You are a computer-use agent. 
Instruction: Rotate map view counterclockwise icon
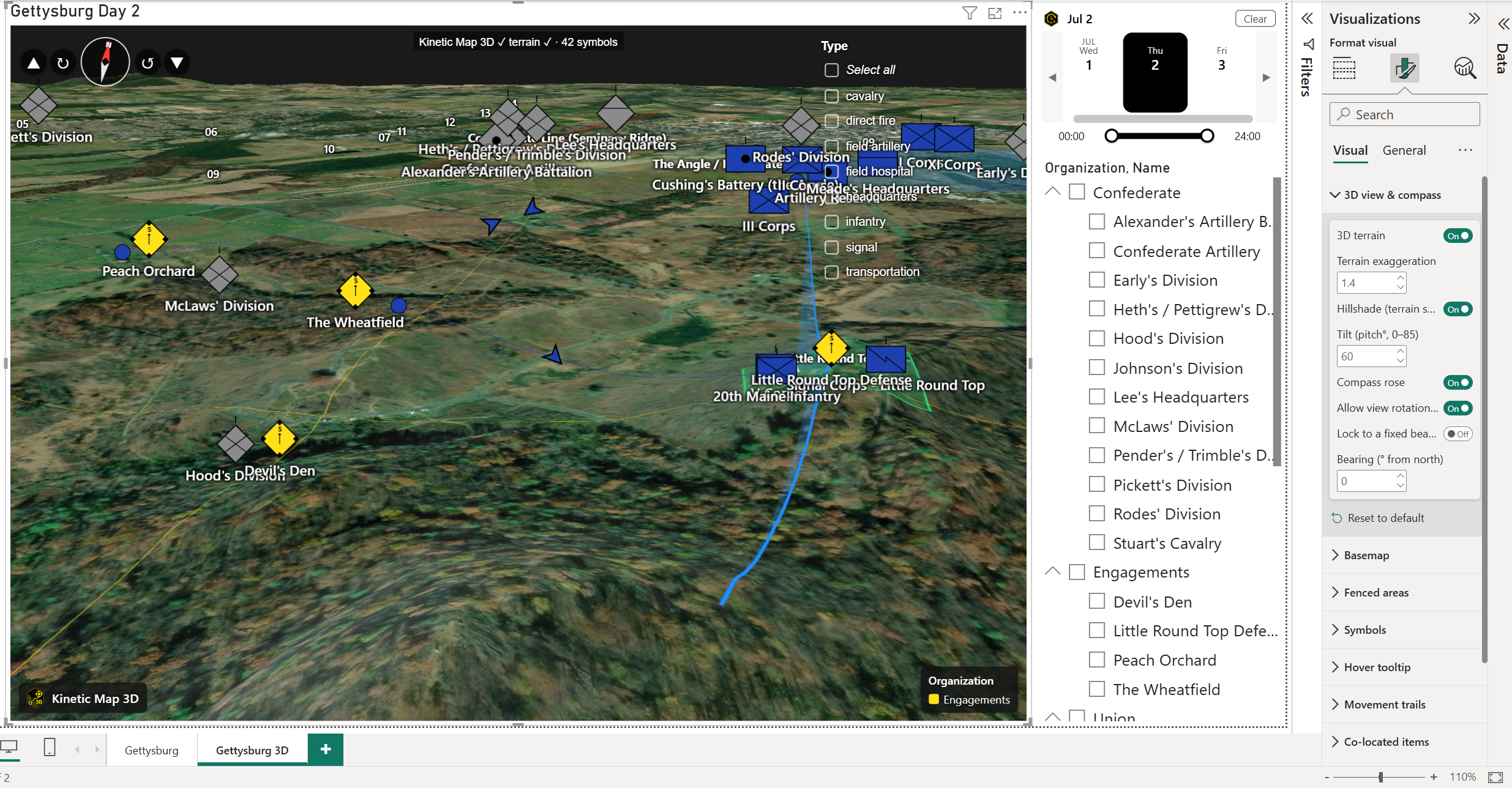pos(148,63)
